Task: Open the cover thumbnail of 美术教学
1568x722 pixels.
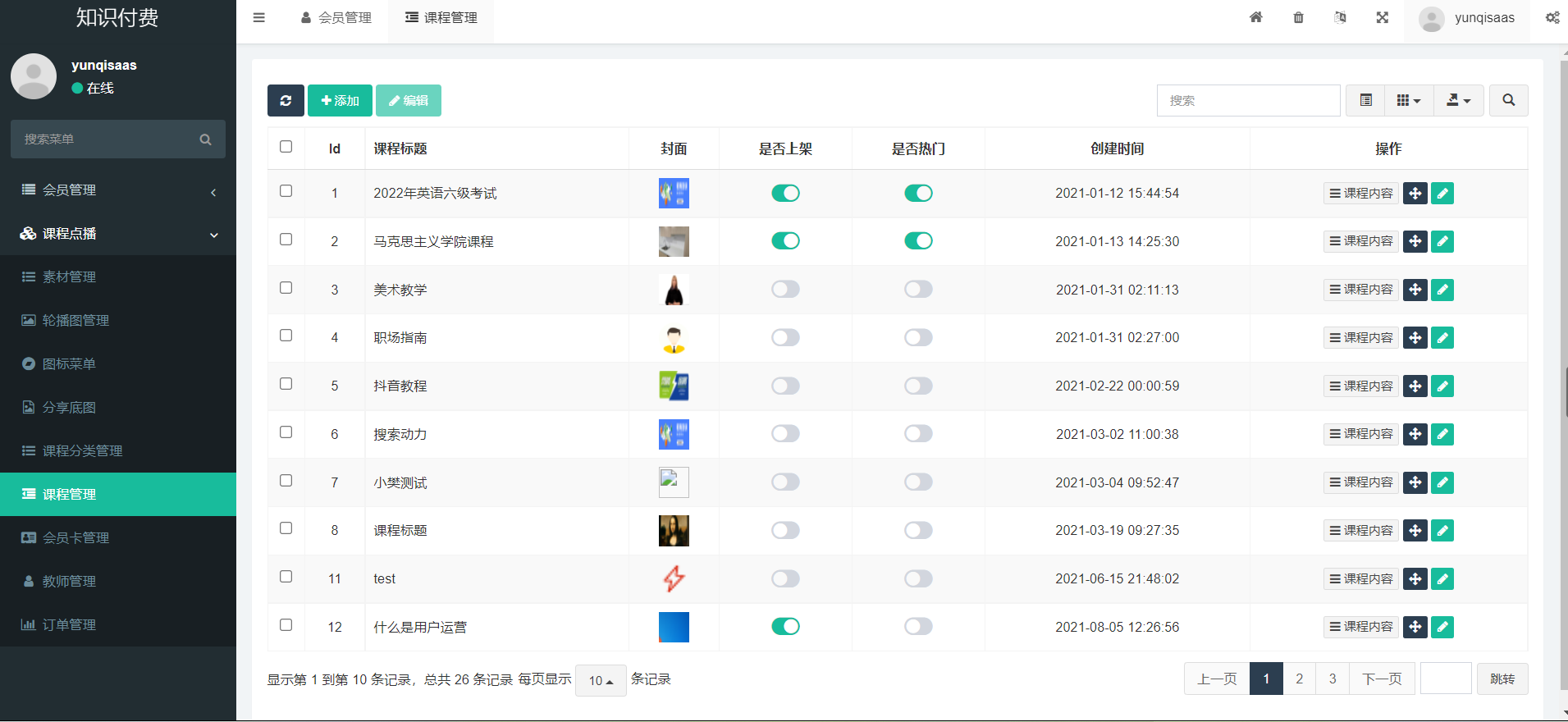Action: coord(674,290)
